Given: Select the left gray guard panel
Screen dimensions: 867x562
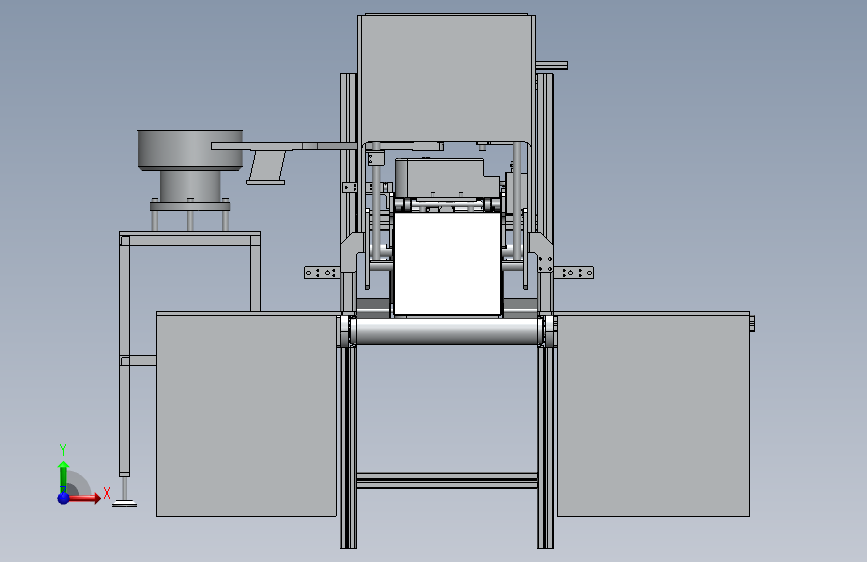Looking at the screenshot, I should point(247,414).
